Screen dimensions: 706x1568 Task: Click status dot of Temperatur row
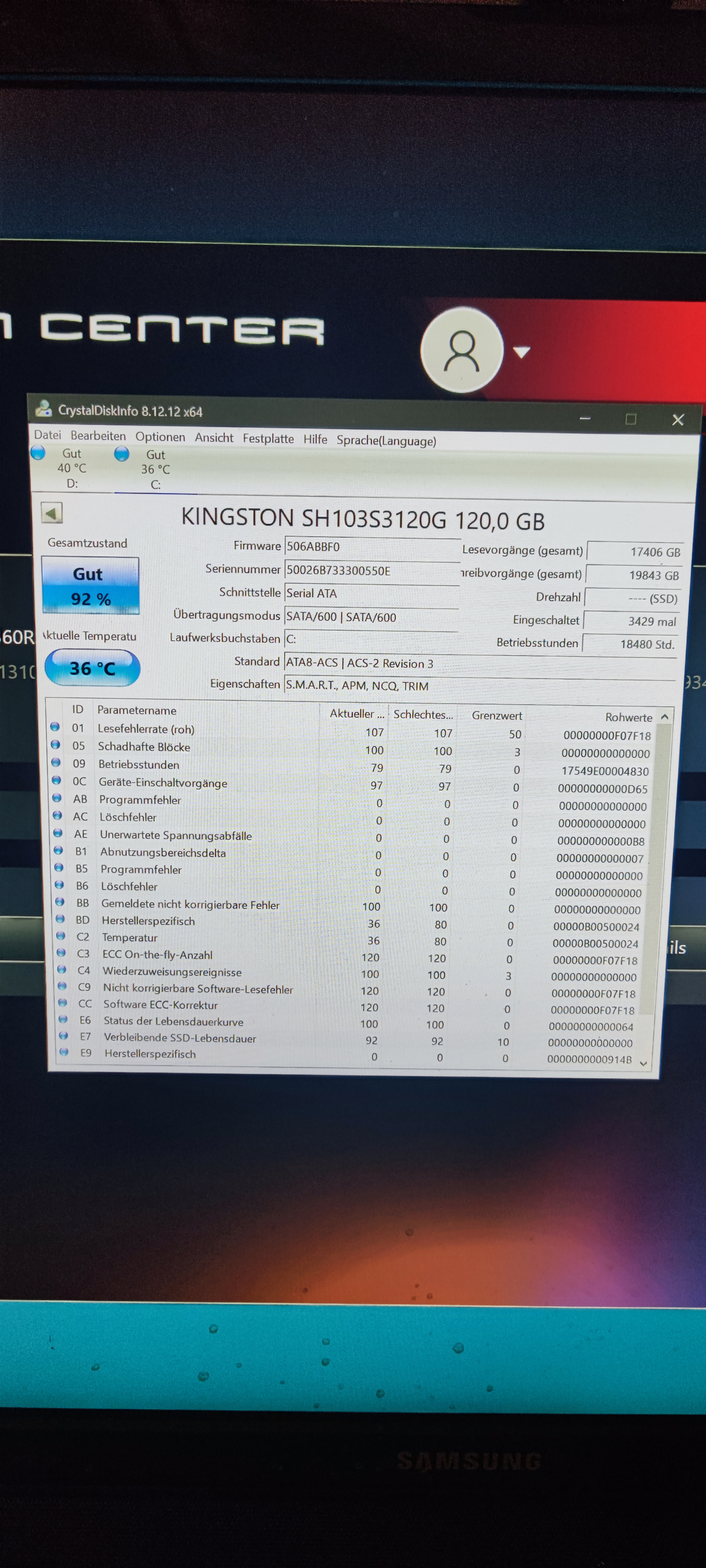coord(60,936)
